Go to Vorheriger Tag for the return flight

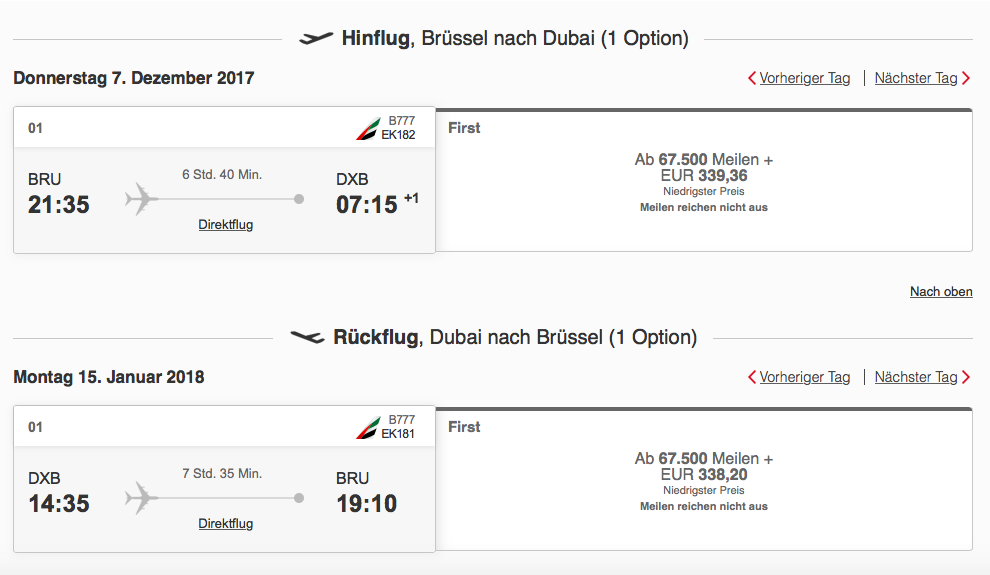point(804,377)
